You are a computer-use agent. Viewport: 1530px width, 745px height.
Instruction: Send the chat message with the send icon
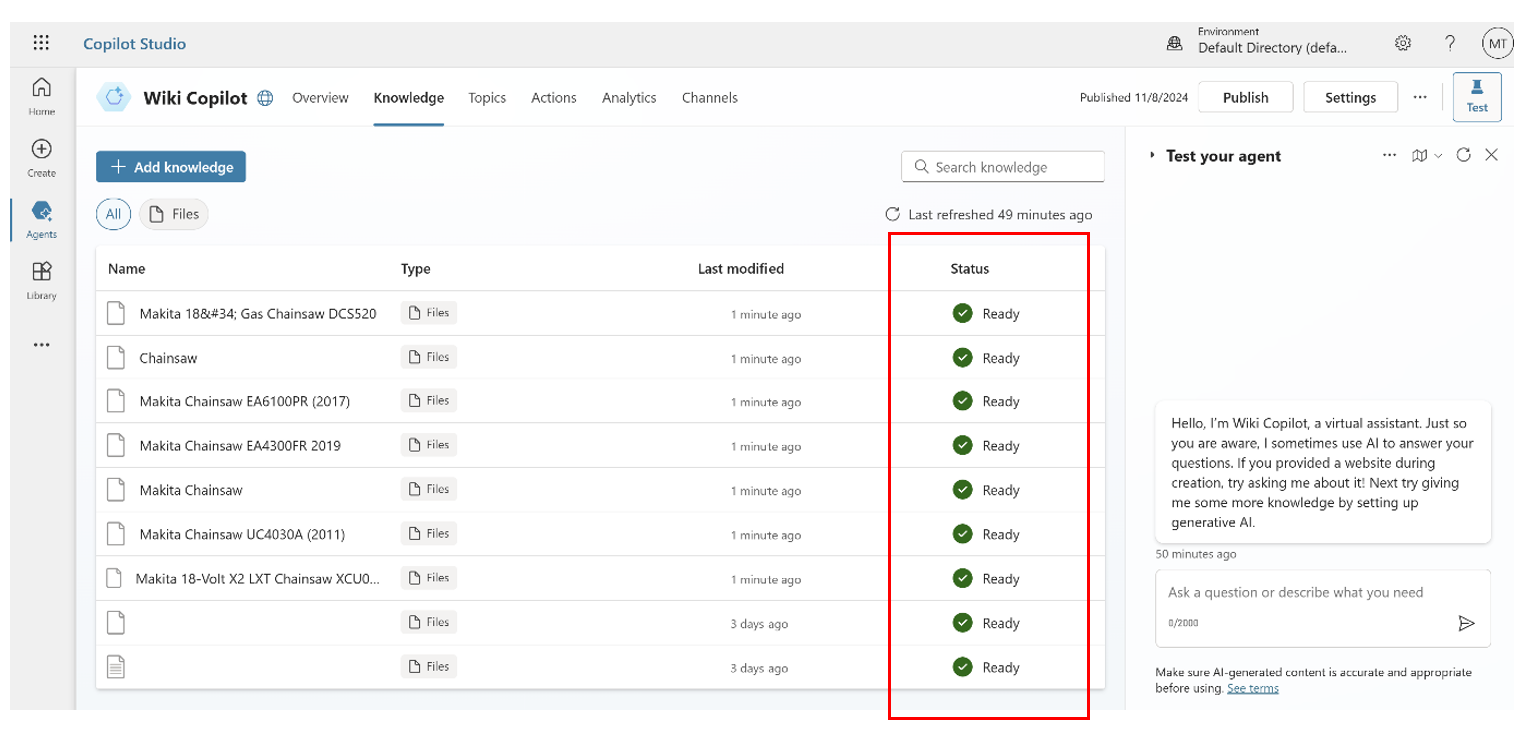tap(1466, 622)
